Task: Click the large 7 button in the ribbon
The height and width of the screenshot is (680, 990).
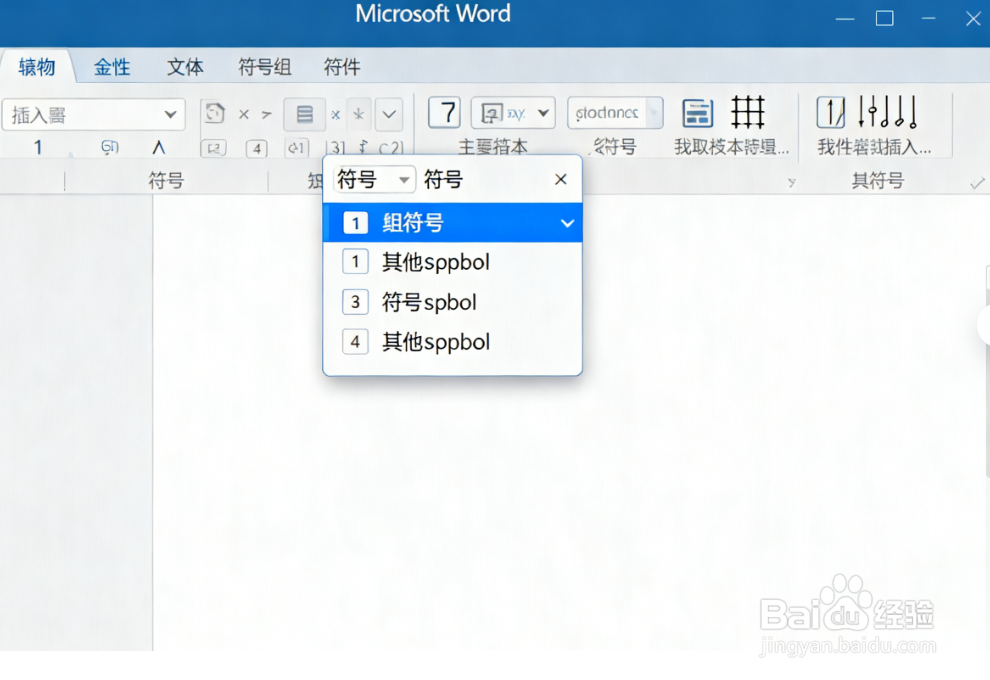Action: 444,112
